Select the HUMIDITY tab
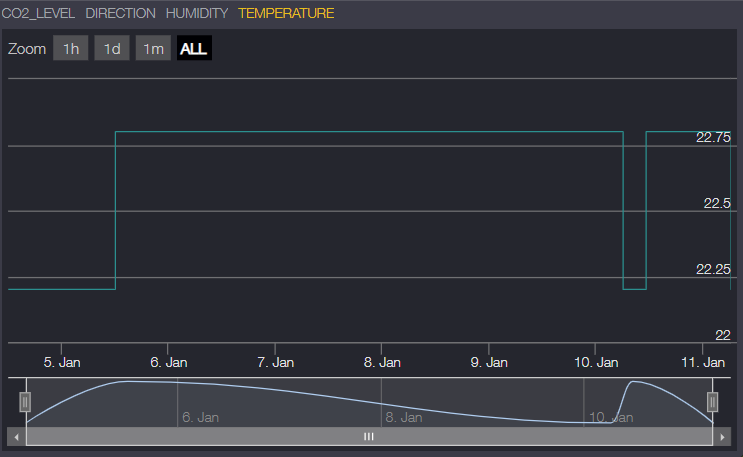Image resolution: width=743 pixels, height=457 pixels. pyautogui.click(x=197, y=14)
